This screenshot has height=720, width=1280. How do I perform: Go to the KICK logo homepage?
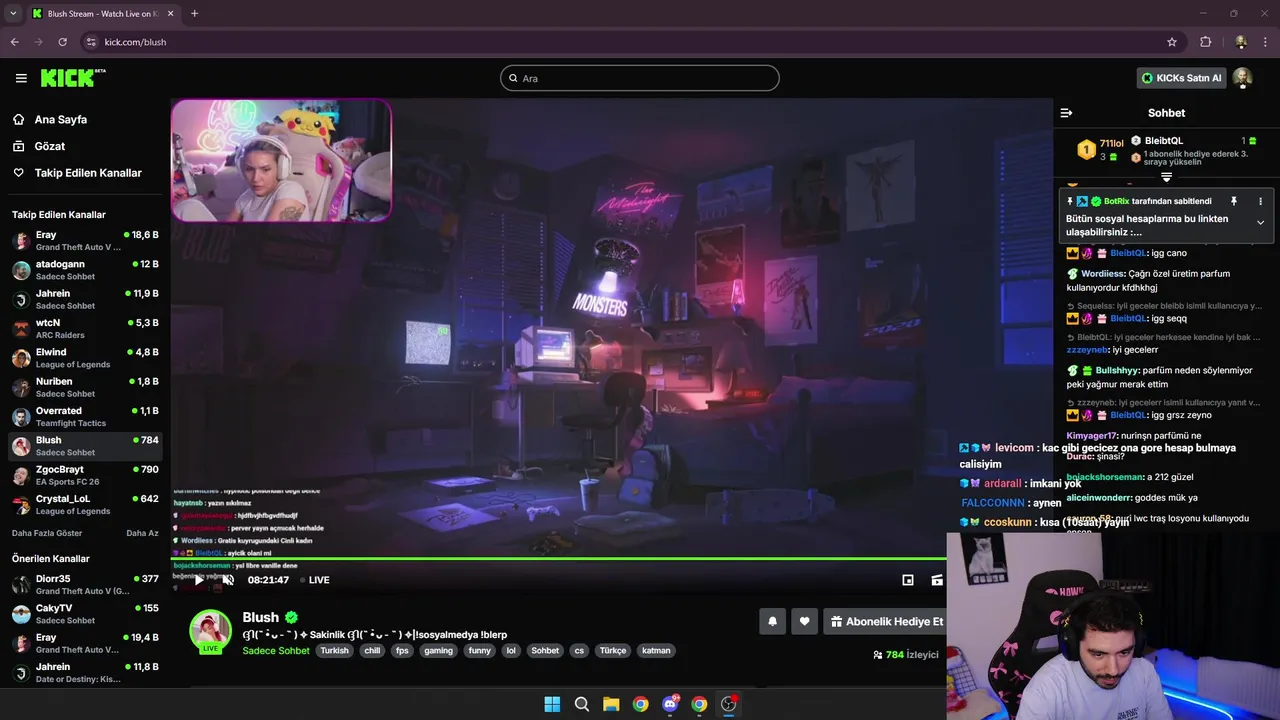(72, 78)
